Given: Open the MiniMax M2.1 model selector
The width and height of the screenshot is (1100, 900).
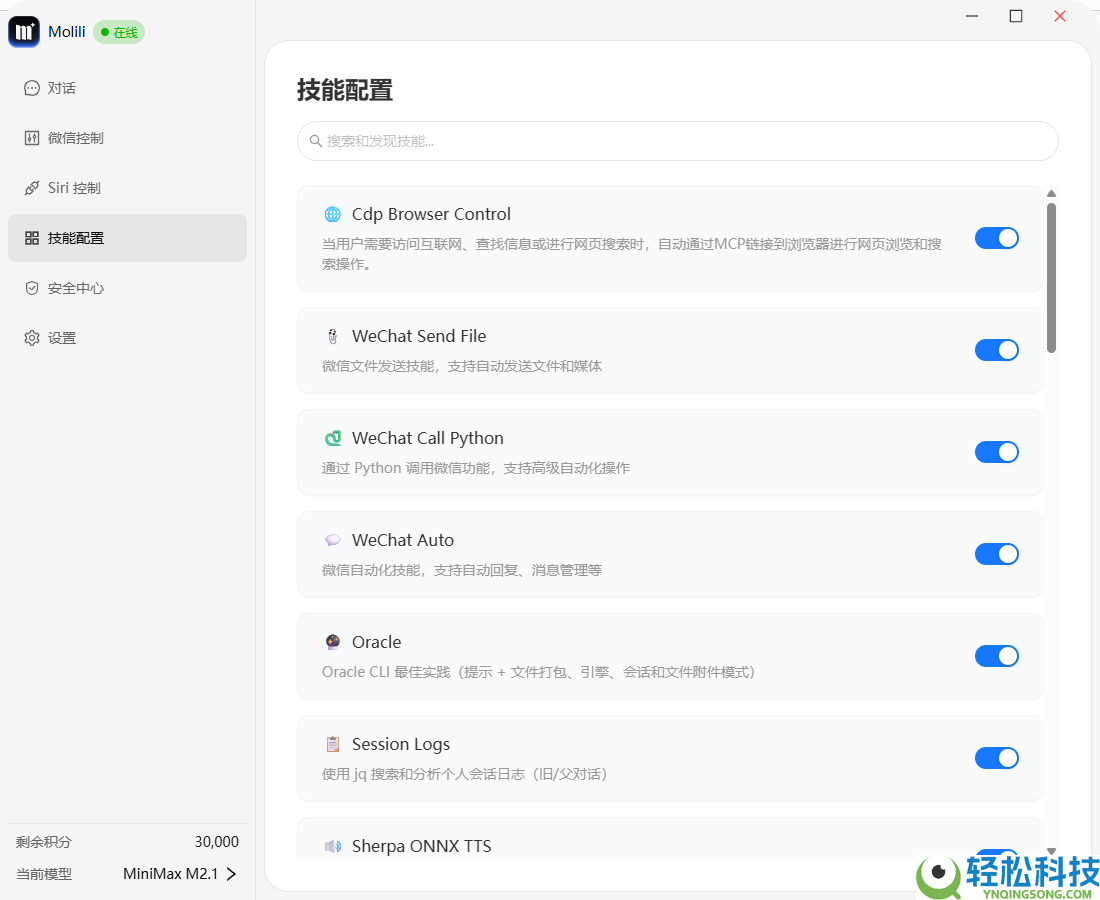Looking at the screenshot, I should tap(180, 873).
